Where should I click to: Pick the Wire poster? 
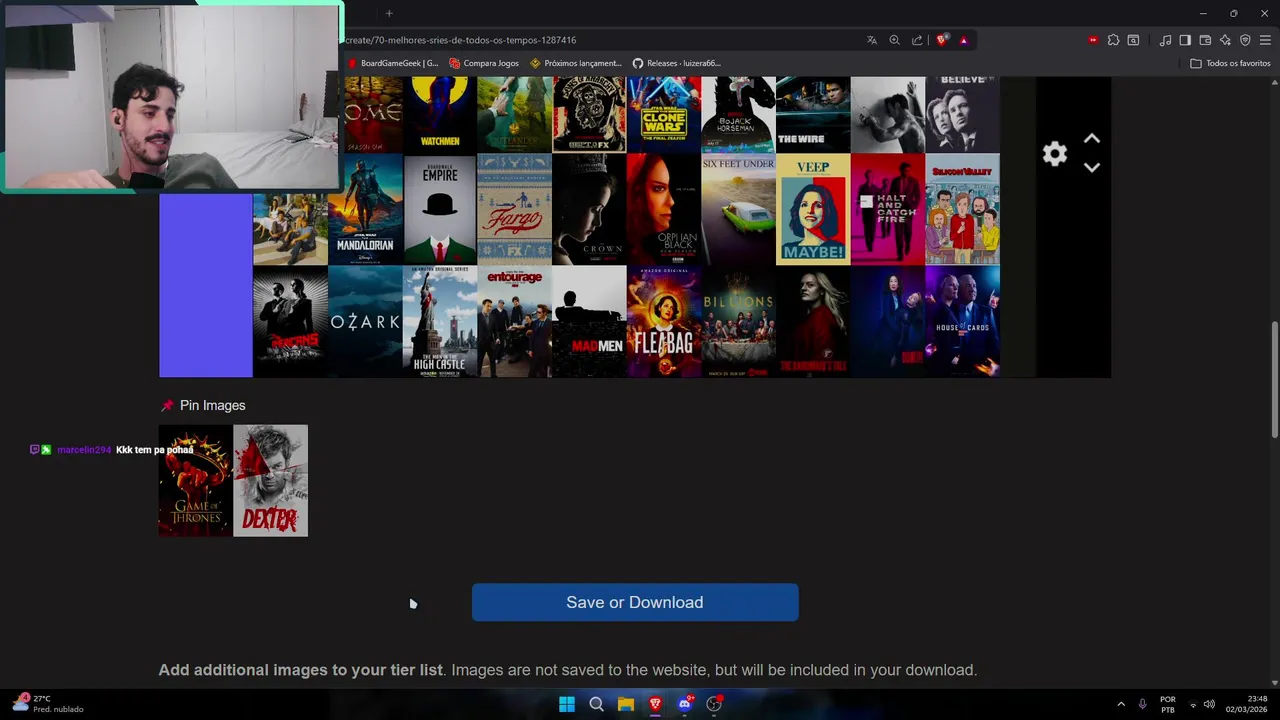[x=813, y=114]
